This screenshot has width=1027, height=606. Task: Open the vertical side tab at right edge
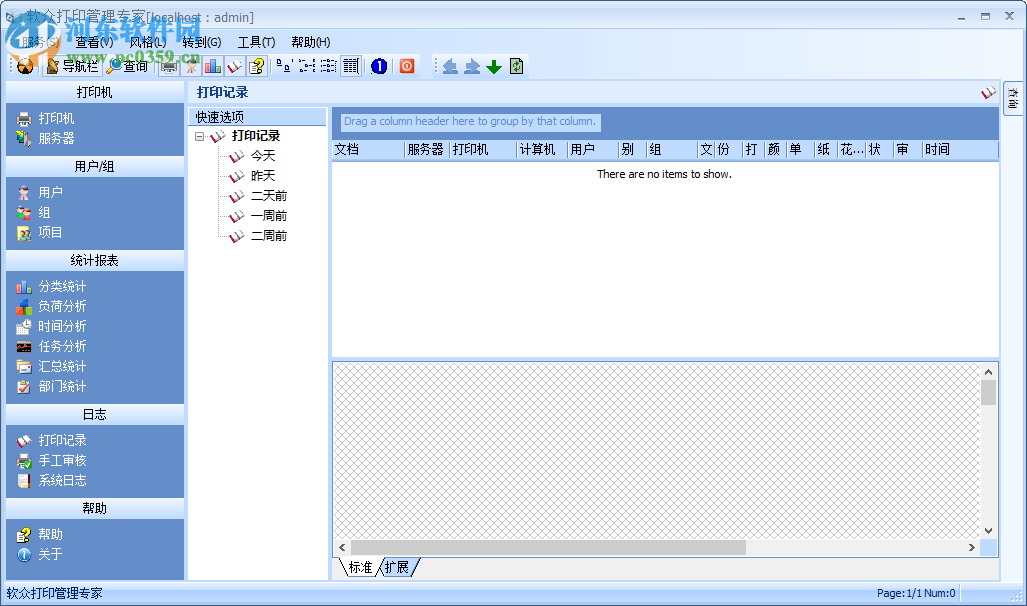coord(1013,99)
